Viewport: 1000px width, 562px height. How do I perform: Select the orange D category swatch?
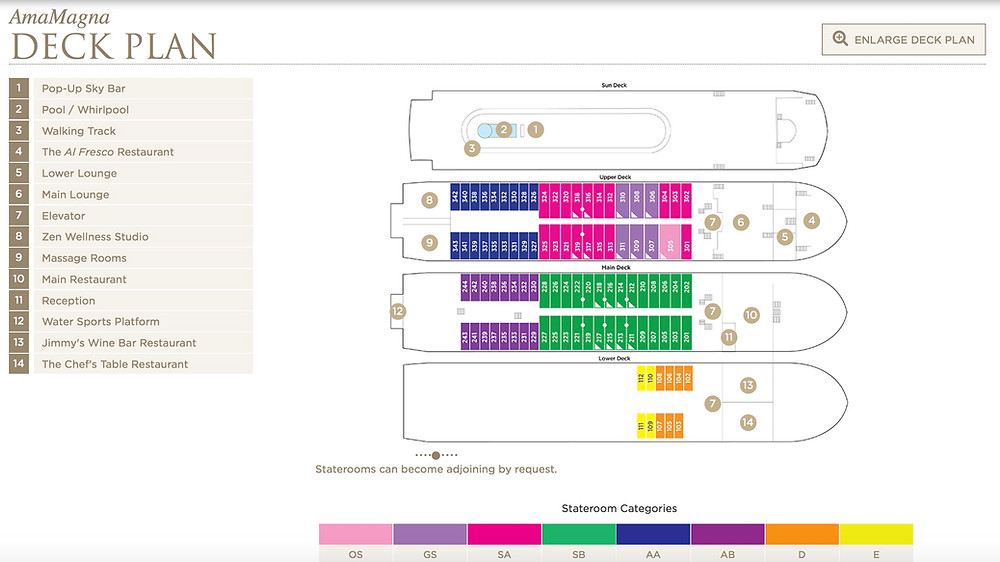pos(802,535)
